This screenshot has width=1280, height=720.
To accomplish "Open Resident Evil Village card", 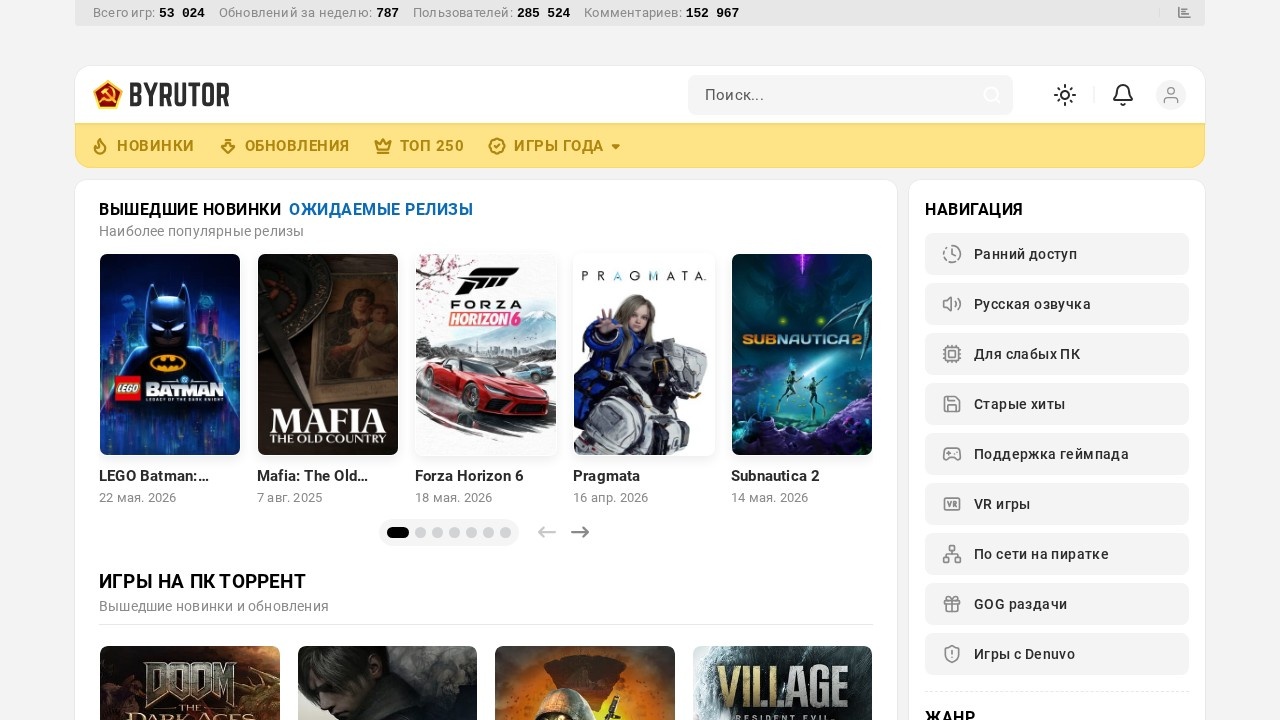I will click(x=782, y=683).
